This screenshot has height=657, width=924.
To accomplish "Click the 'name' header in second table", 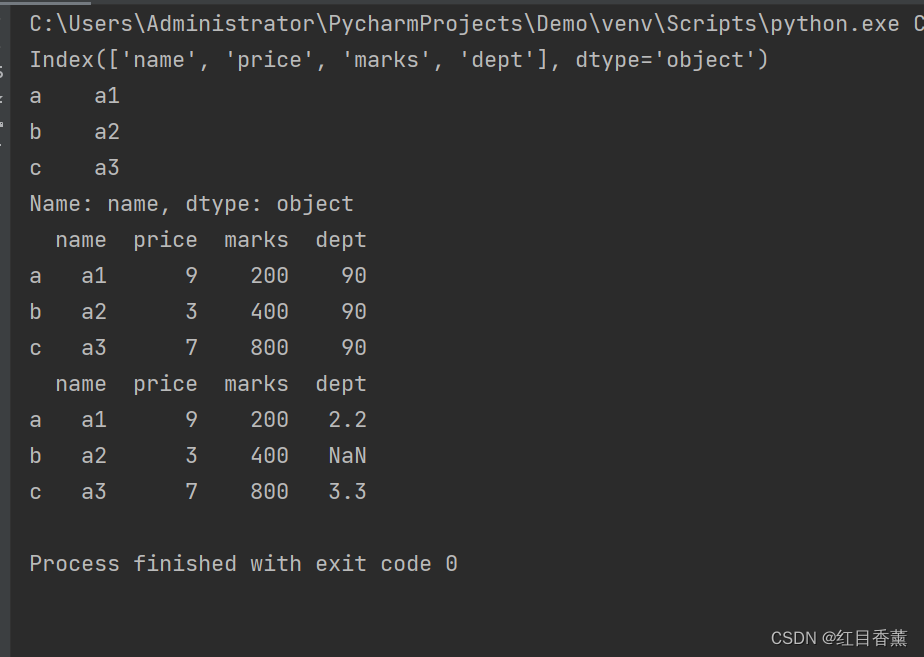I will point(81,384).
